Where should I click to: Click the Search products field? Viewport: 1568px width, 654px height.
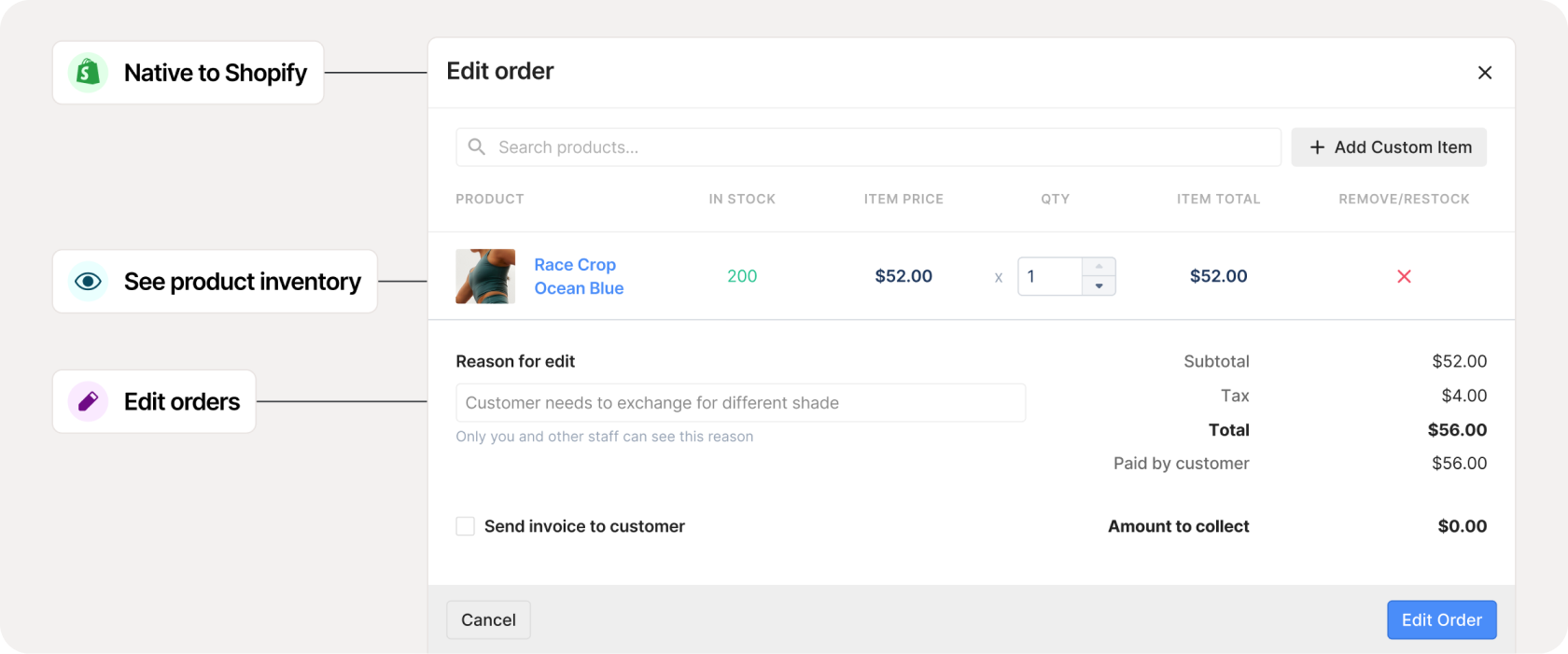877,147
